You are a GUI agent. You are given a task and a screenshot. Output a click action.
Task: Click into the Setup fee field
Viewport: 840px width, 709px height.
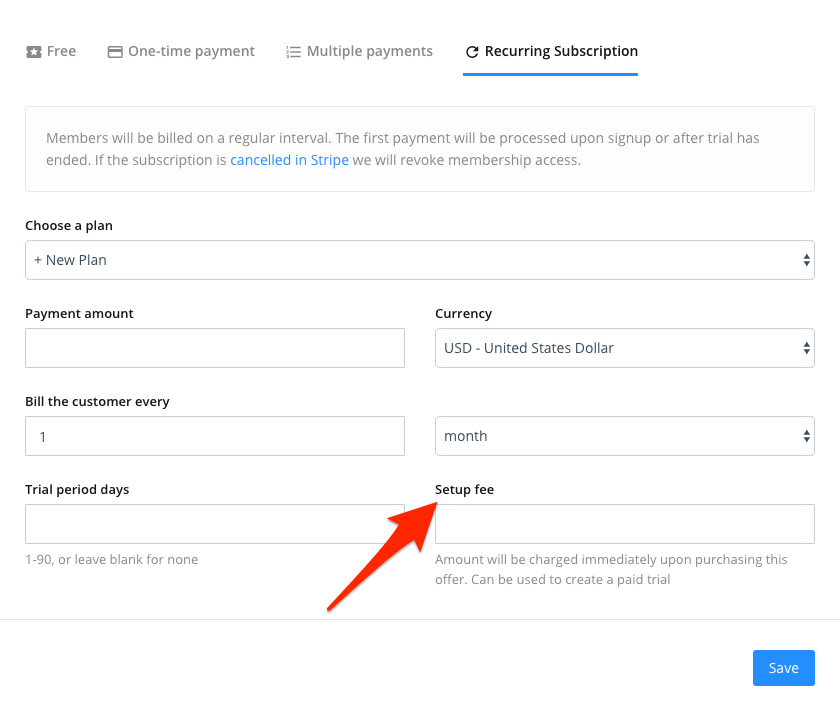(x=625, y=524)
